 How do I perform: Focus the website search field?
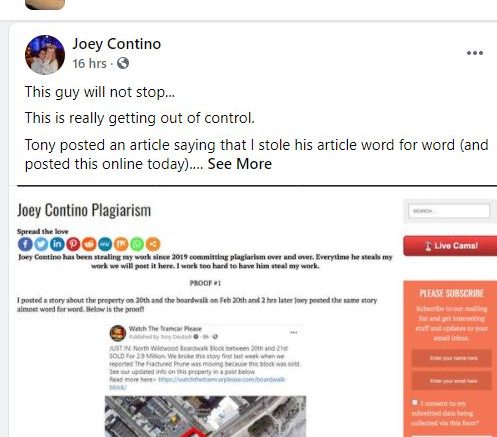pyautogui.click(x=449, y=211)
